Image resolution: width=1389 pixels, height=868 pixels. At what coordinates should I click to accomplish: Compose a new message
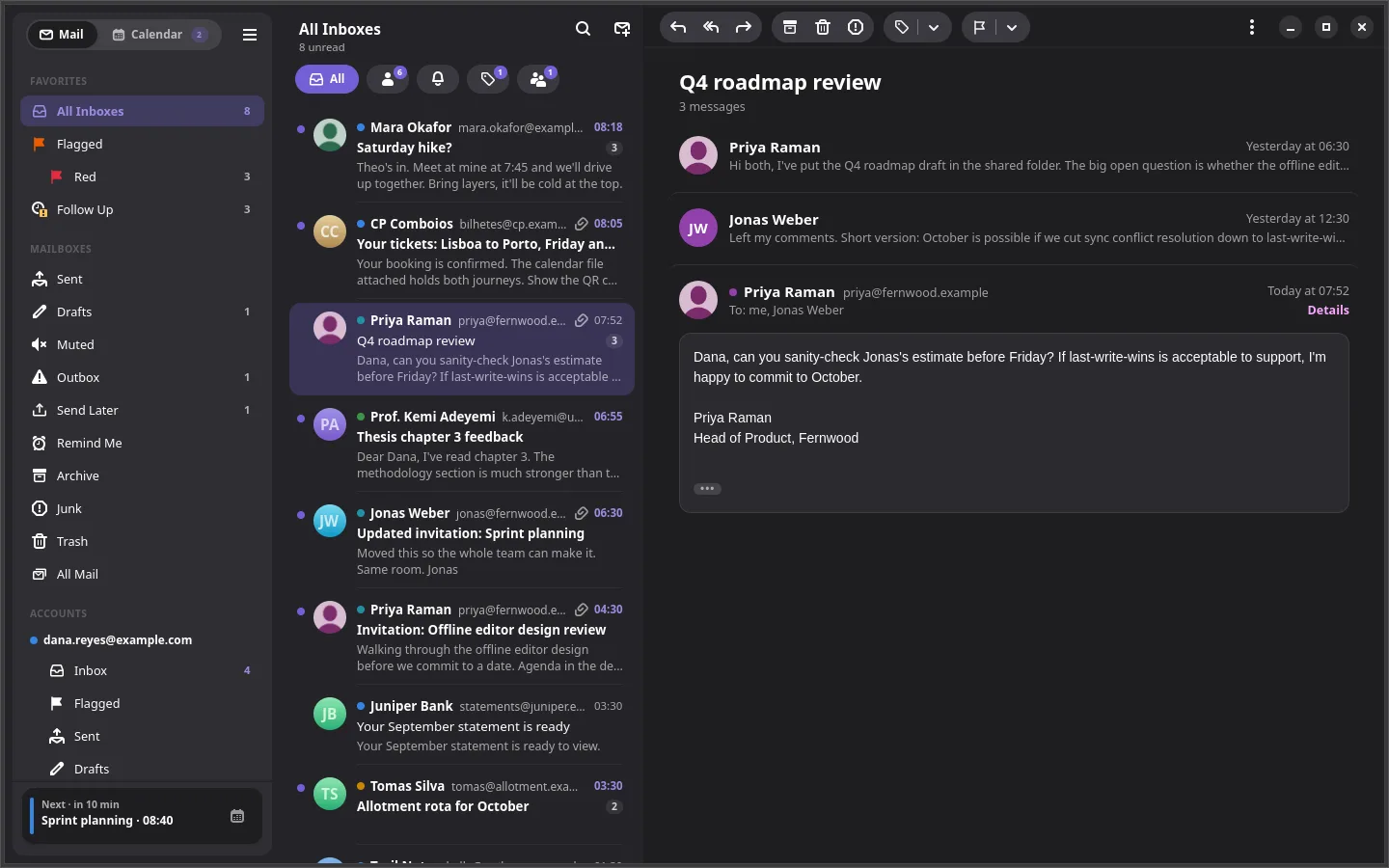coord(622,29)
